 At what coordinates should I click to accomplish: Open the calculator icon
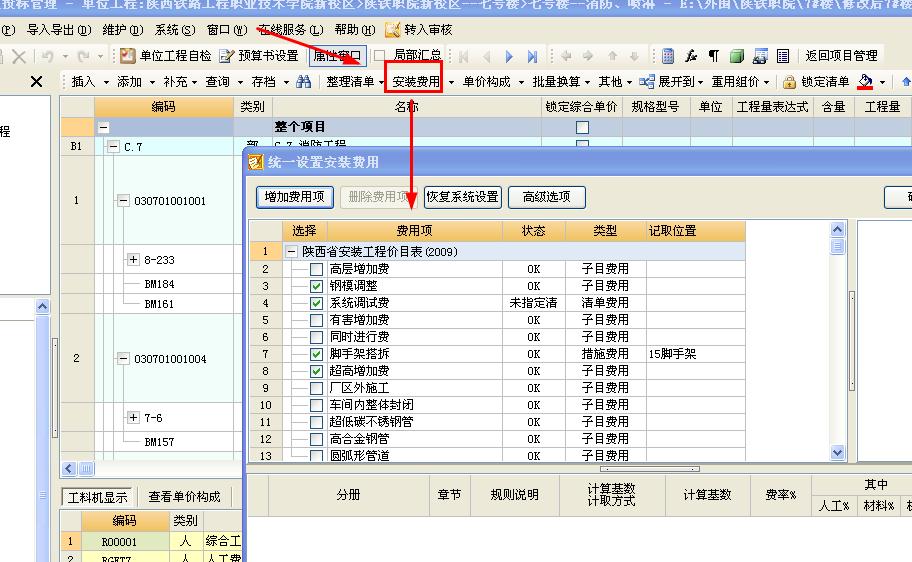[x=668, y=56]
